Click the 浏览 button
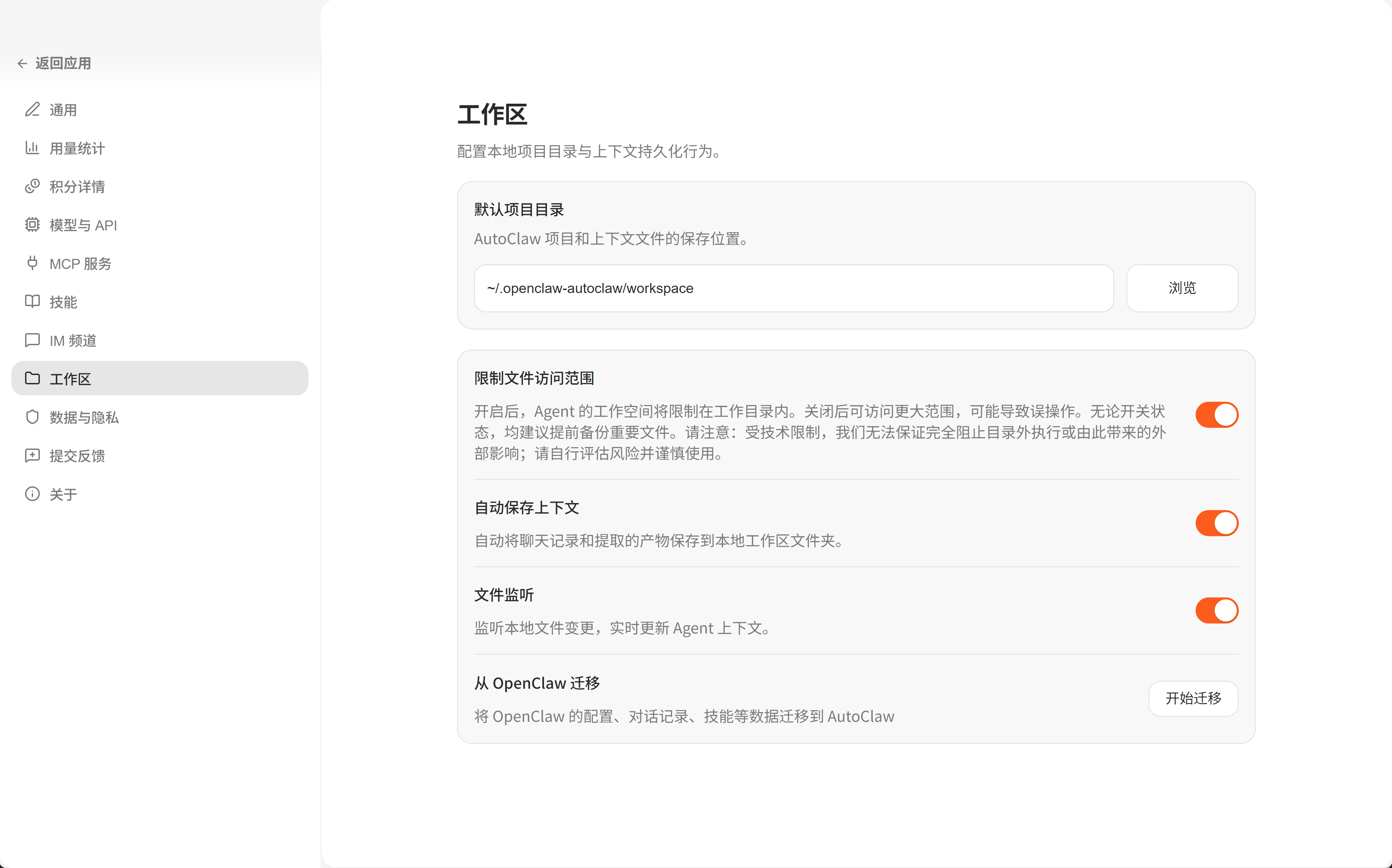Viewport: 1392px width, 868px height. [x=1181, y=288]
